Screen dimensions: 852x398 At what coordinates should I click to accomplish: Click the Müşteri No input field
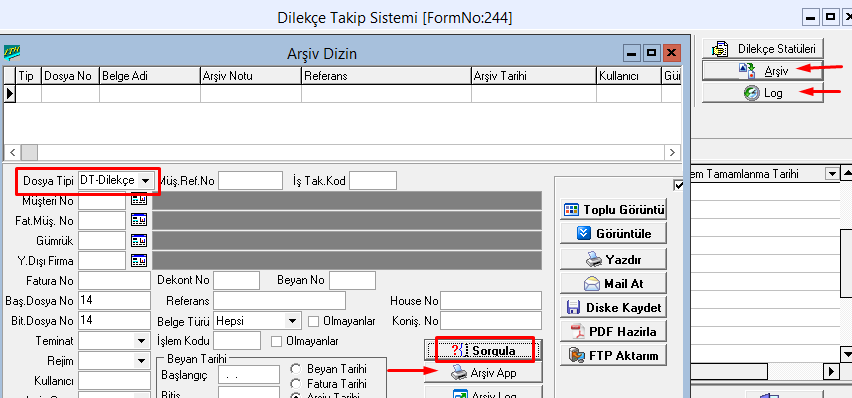(x=102, y=200)
